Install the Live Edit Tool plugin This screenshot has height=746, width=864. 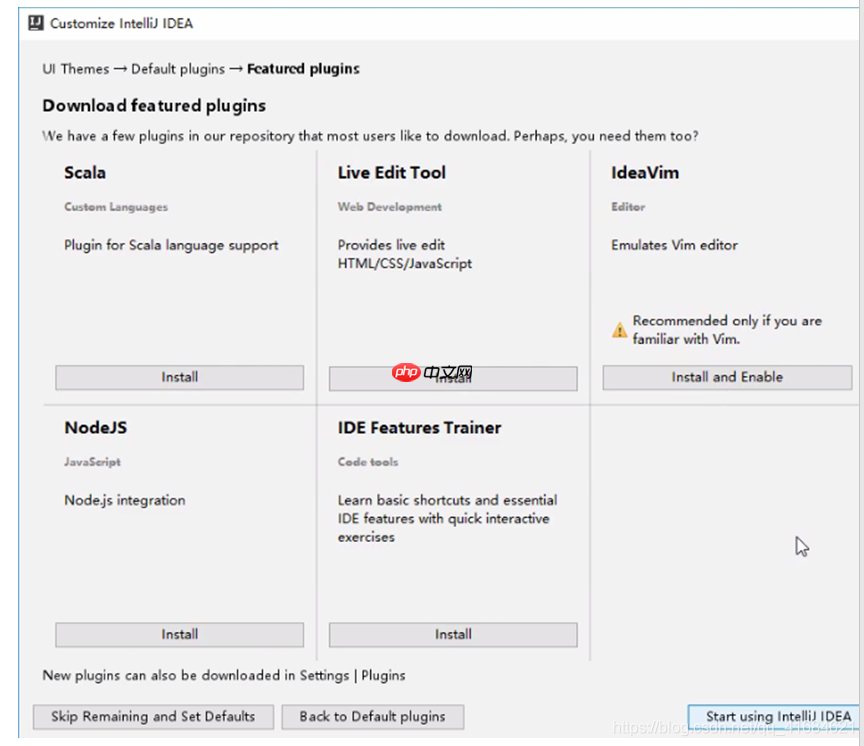pyautogui.click(x=453, y=379)
